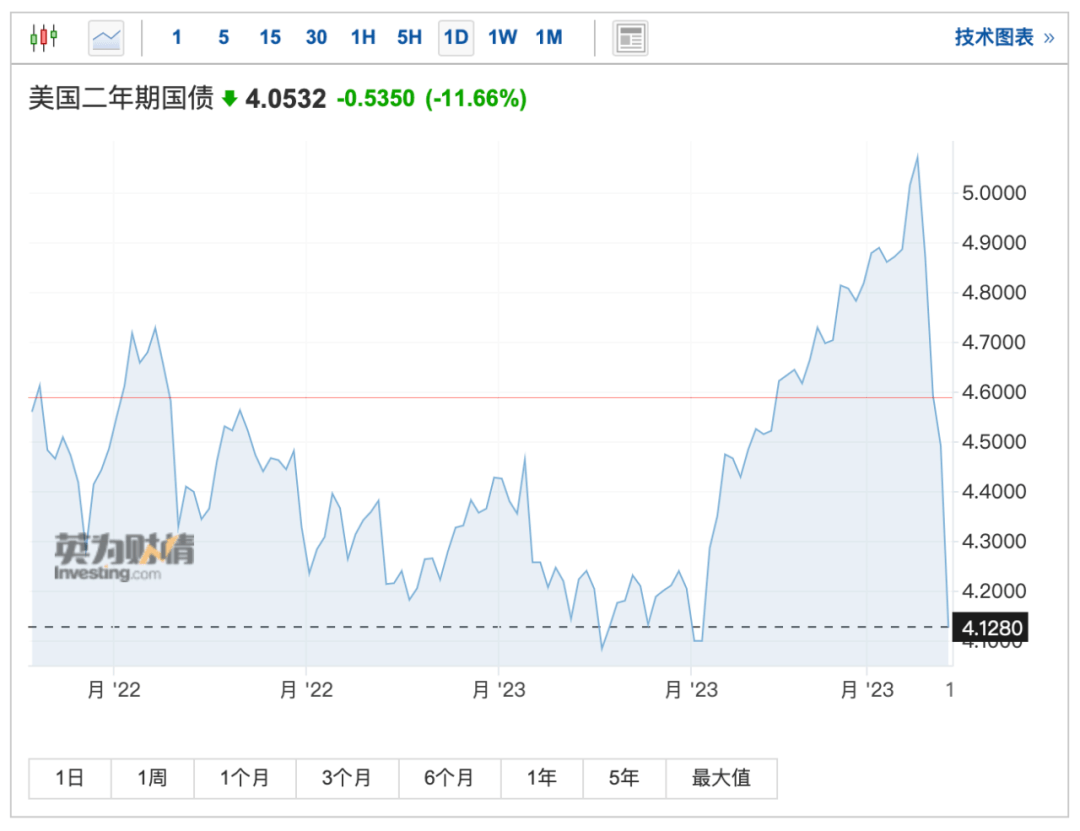Viewport: 1080px width, 831px height.
Task: Enable the 15 minute interval
Action: coord(269,37)
